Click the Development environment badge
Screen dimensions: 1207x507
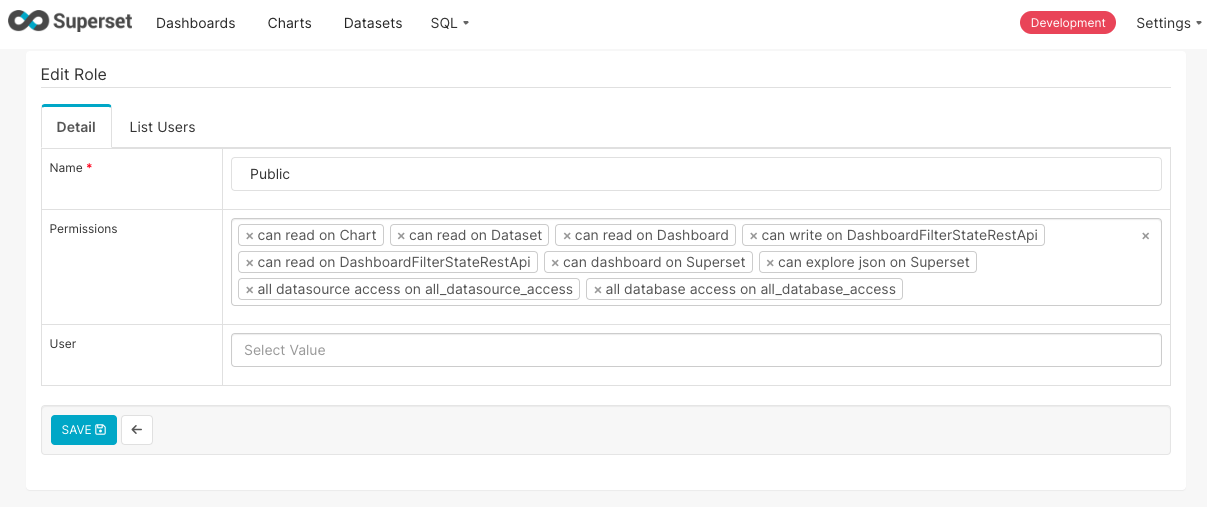1067,23
